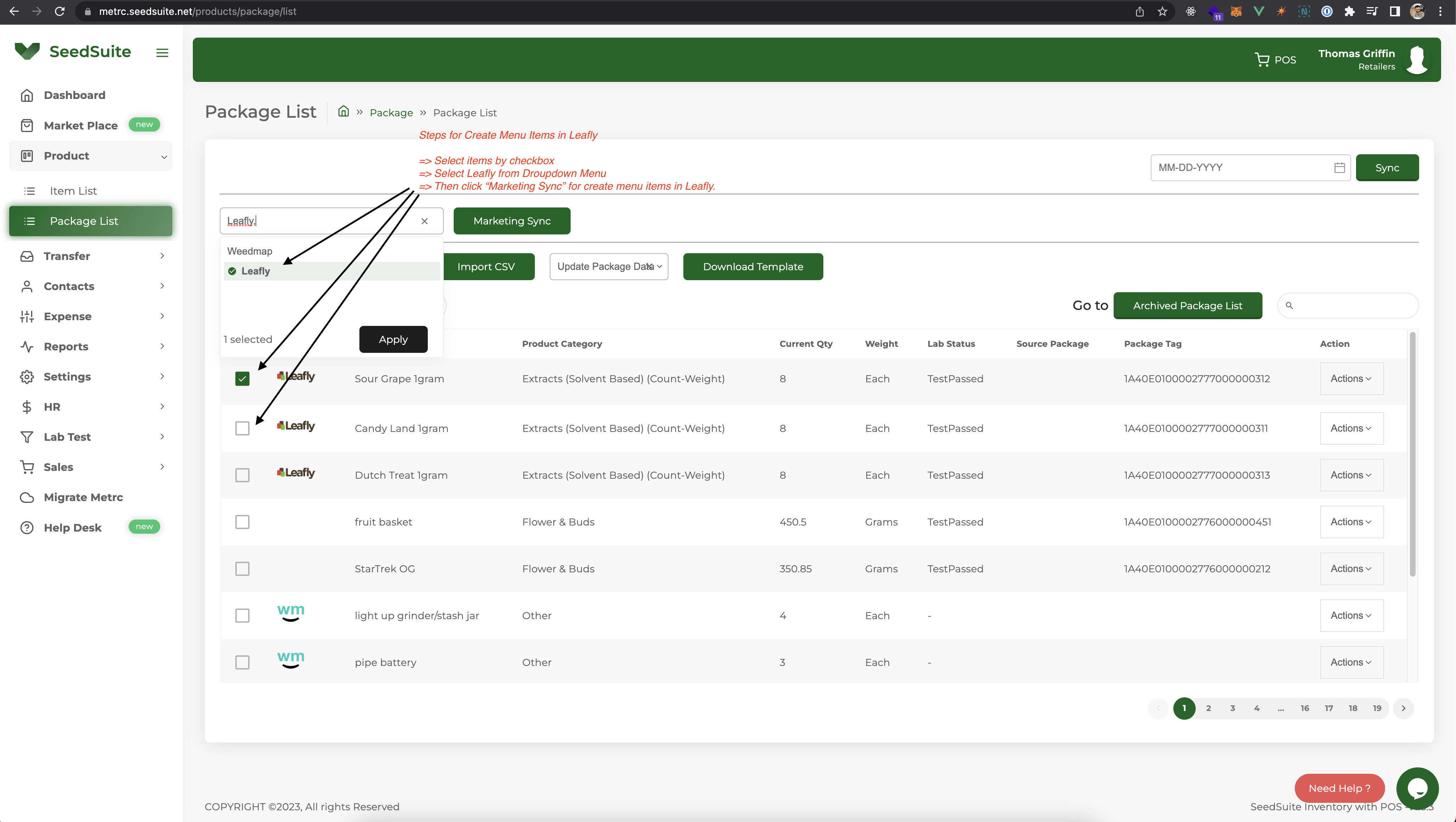Open Actions dropdown for fruit basket
The width and height of the screenshot is (1456, 822).
click(x=1351, y=522)
